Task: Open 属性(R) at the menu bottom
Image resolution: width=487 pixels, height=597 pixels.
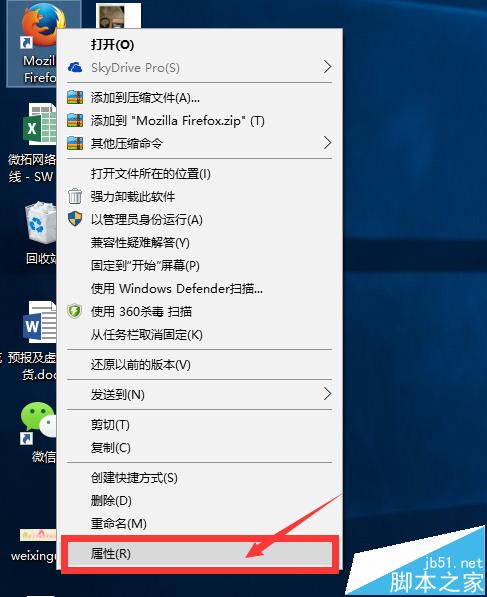Action: tap(200, 554)
